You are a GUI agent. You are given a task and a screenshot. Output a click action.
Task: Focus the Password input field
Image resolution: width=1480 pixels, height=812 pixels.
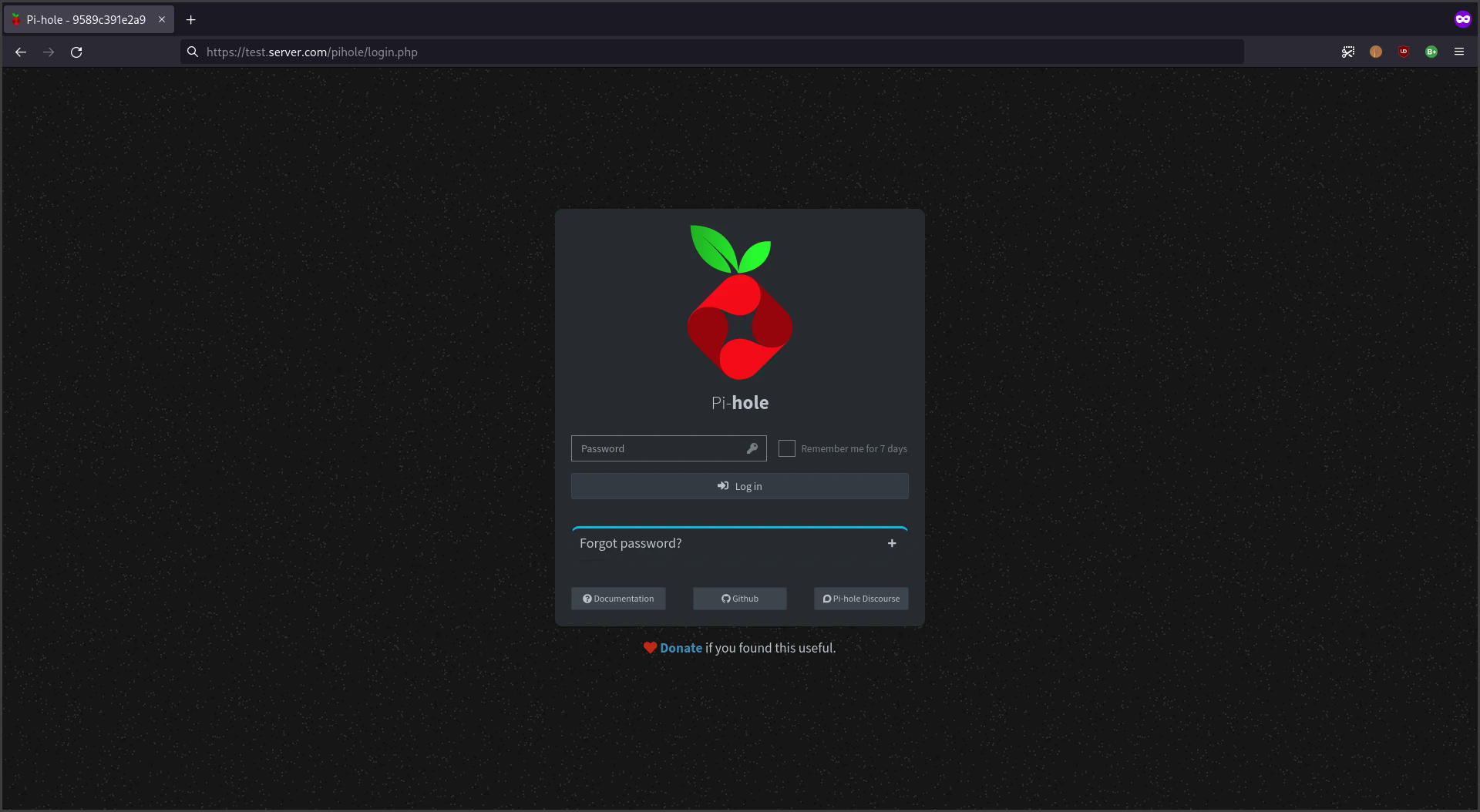[x=668, y=448]
